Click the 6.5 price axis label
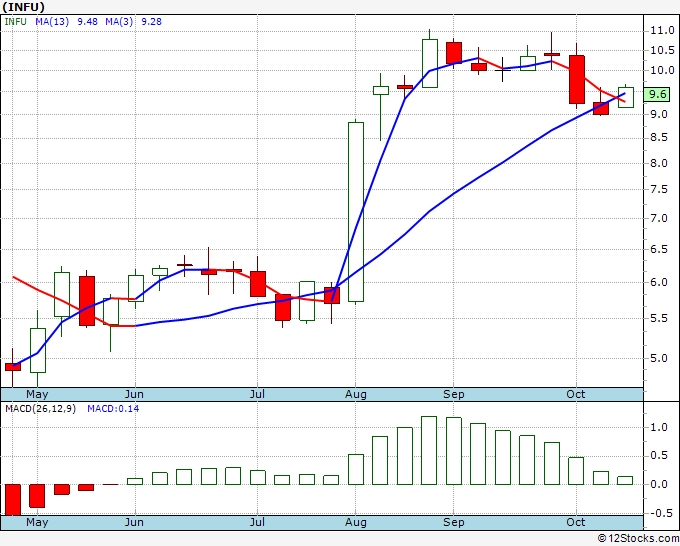This screenshot has width=680, height=546. coord(659,249)
